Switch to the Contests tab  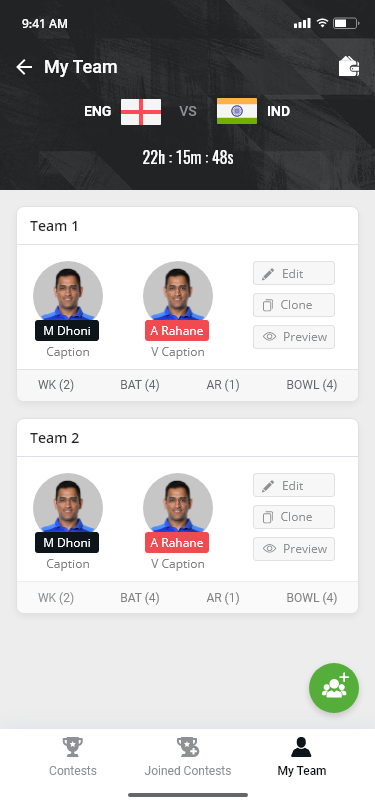73,757
